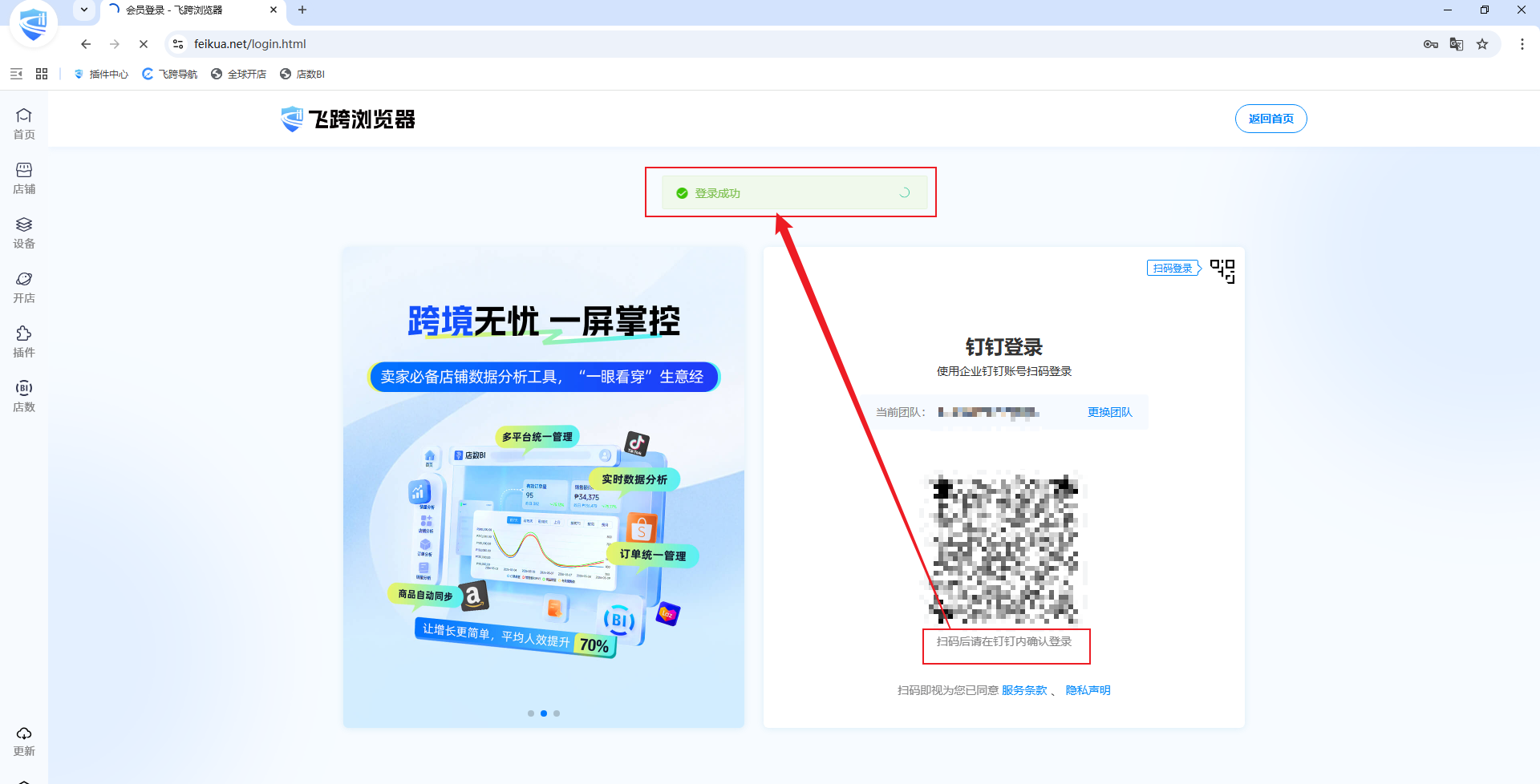The image size is (1540, 784).
Task: Open the 店数BI bookmark
Action: (302, 74)
